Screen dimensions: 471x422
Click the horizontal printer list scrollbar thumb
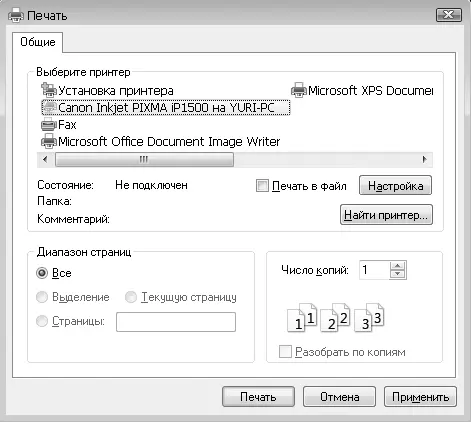[x=144, y=159]
